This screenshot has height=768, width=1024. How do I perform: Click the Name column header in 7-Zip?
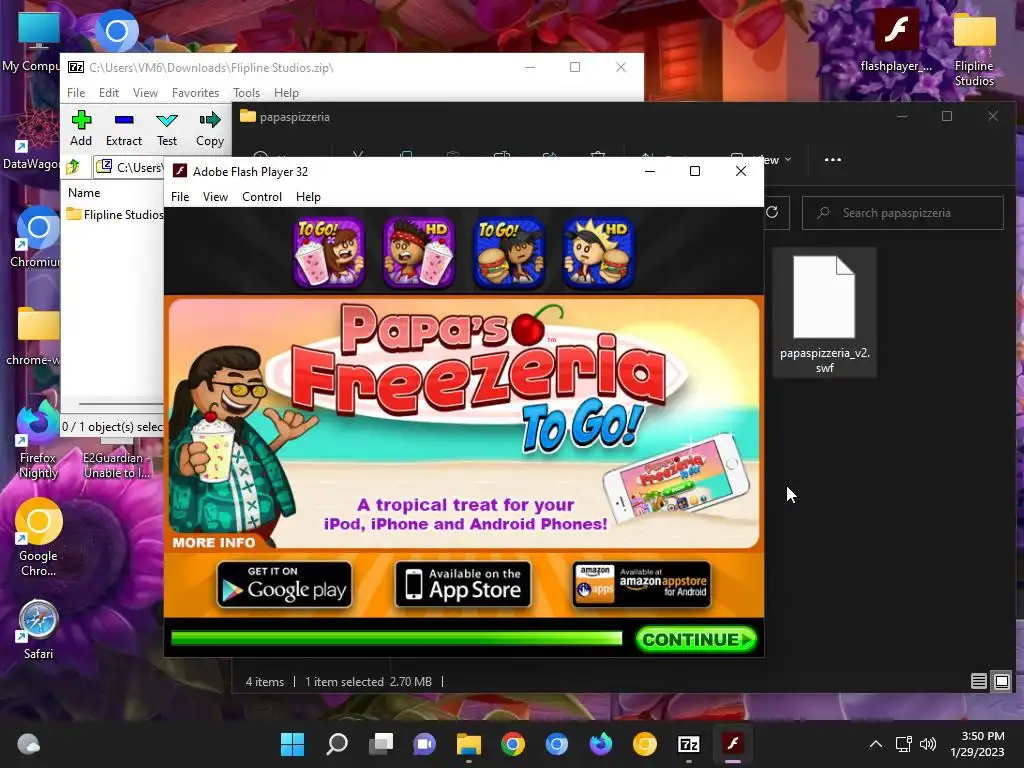[x=84, y=193]
